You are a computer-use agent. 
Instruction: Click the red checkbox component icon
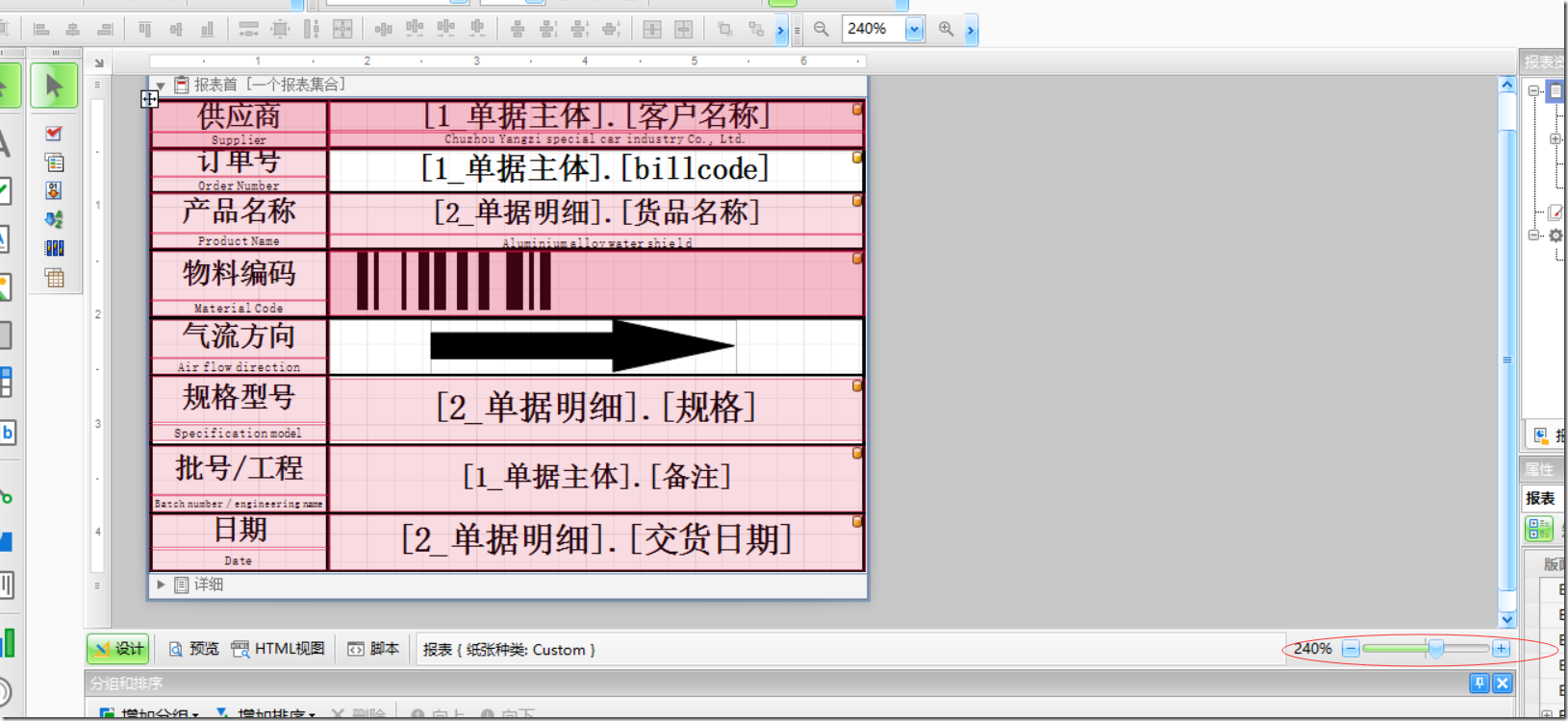(x=54, y=134)
